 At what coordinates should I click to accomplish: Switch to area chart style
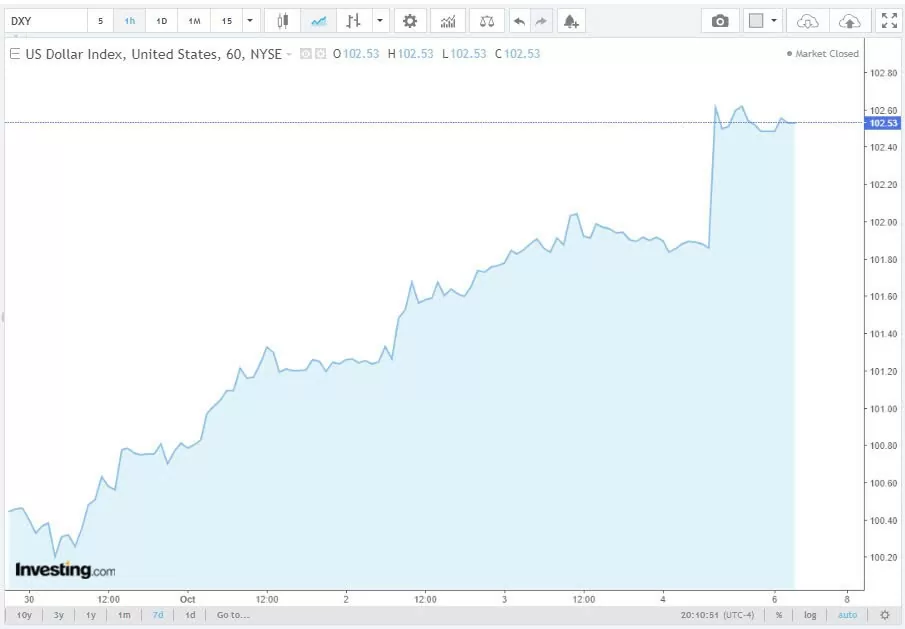click(x=318, y=21)
